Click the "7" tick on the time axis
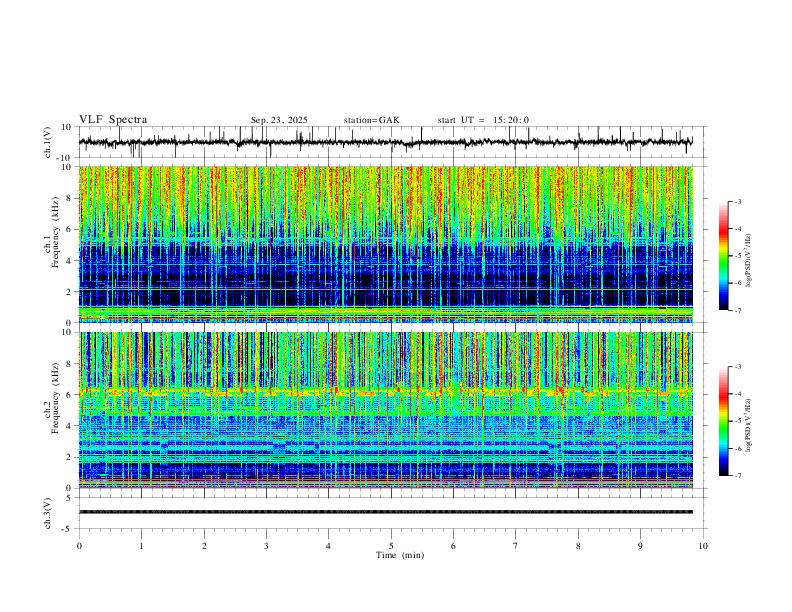The height and width of the screenshot is (612, 792). [x=516, y=546]
